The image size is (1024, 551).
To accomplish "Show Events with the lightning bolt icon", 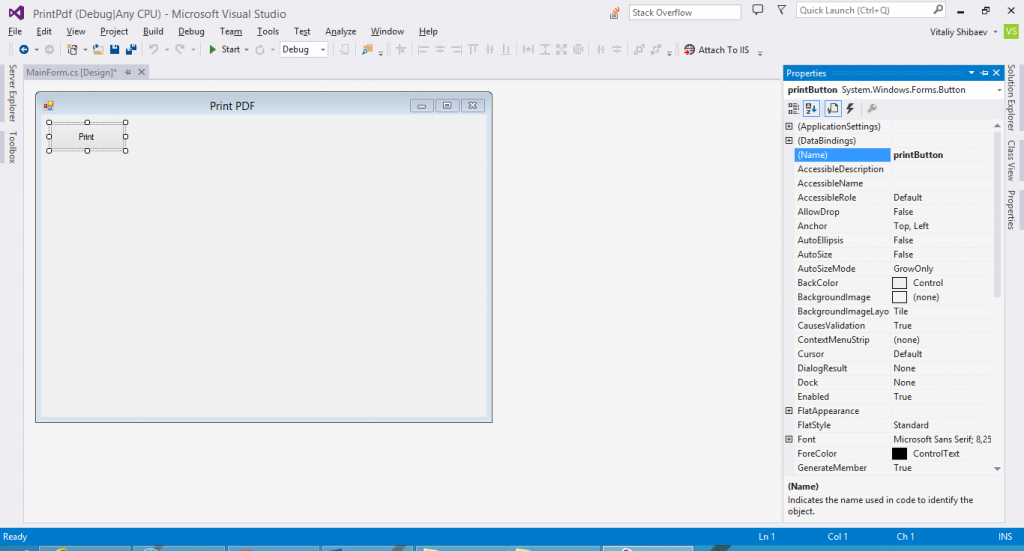I will 850,109.
